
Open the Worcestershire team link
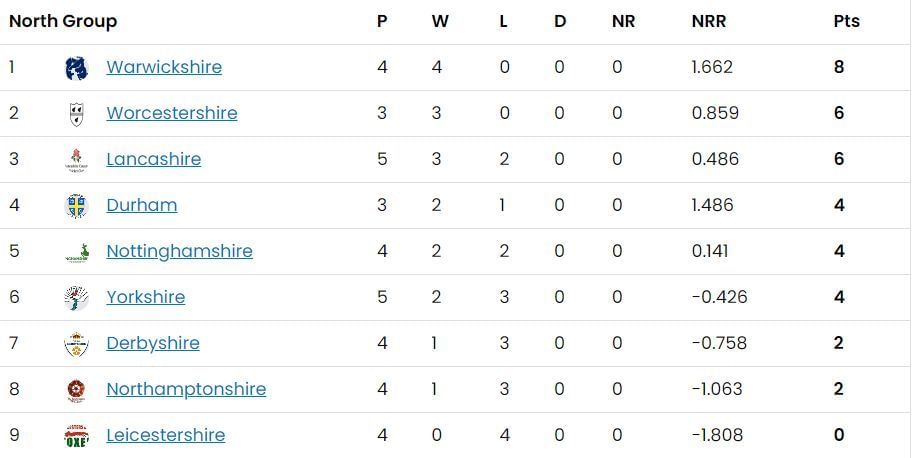[172, 113]
